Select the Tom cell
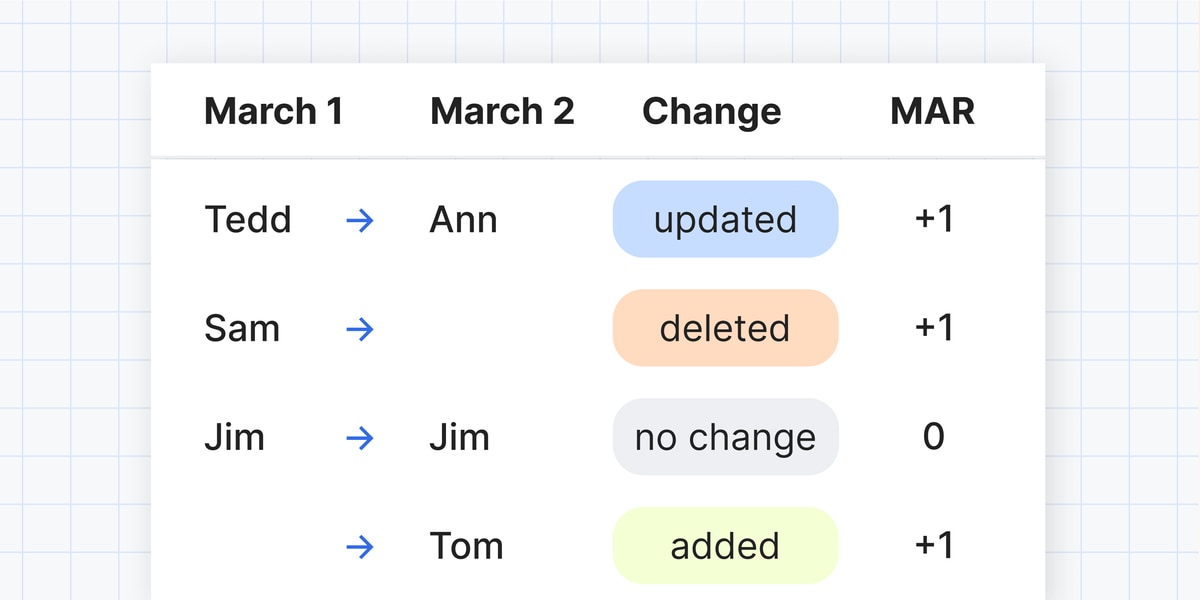Screen dimensions: 1200x600 coord(466,546)
